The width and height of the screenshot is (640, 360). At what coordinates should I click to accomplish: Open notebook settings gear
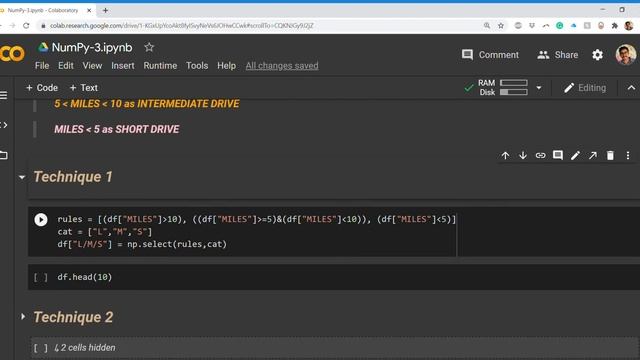[x=598, y=55]
